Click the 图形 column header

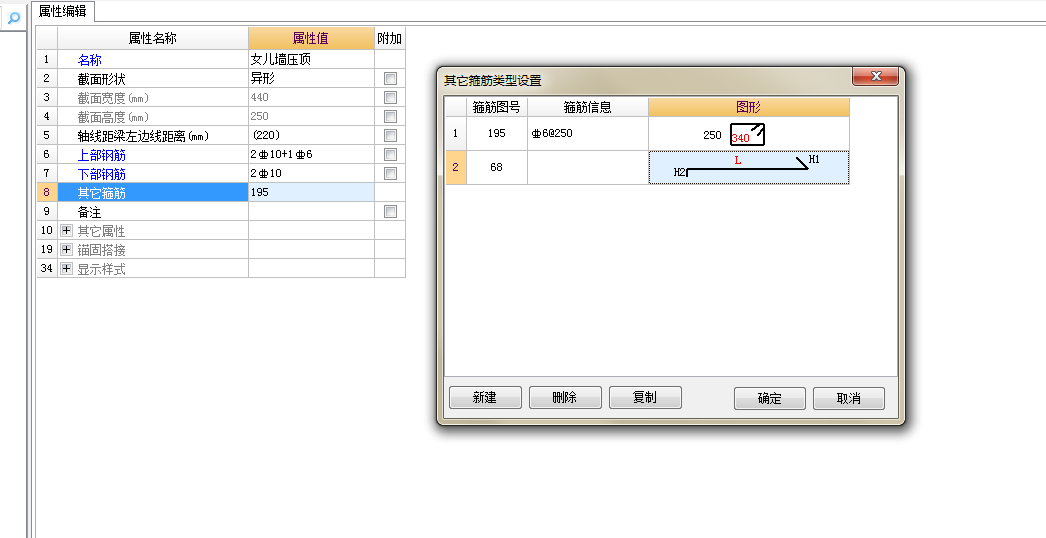[x=748, y=107]
